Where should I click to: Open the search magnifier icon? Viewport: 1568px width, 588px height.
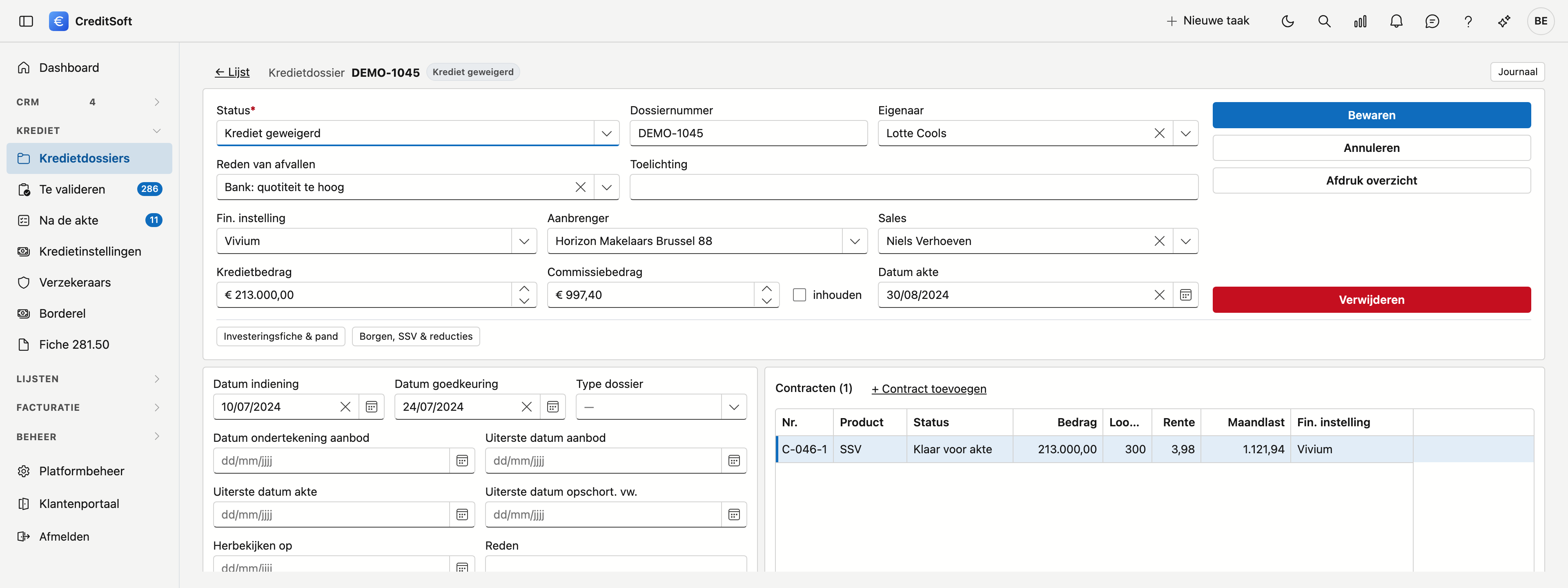point(1324,21)
